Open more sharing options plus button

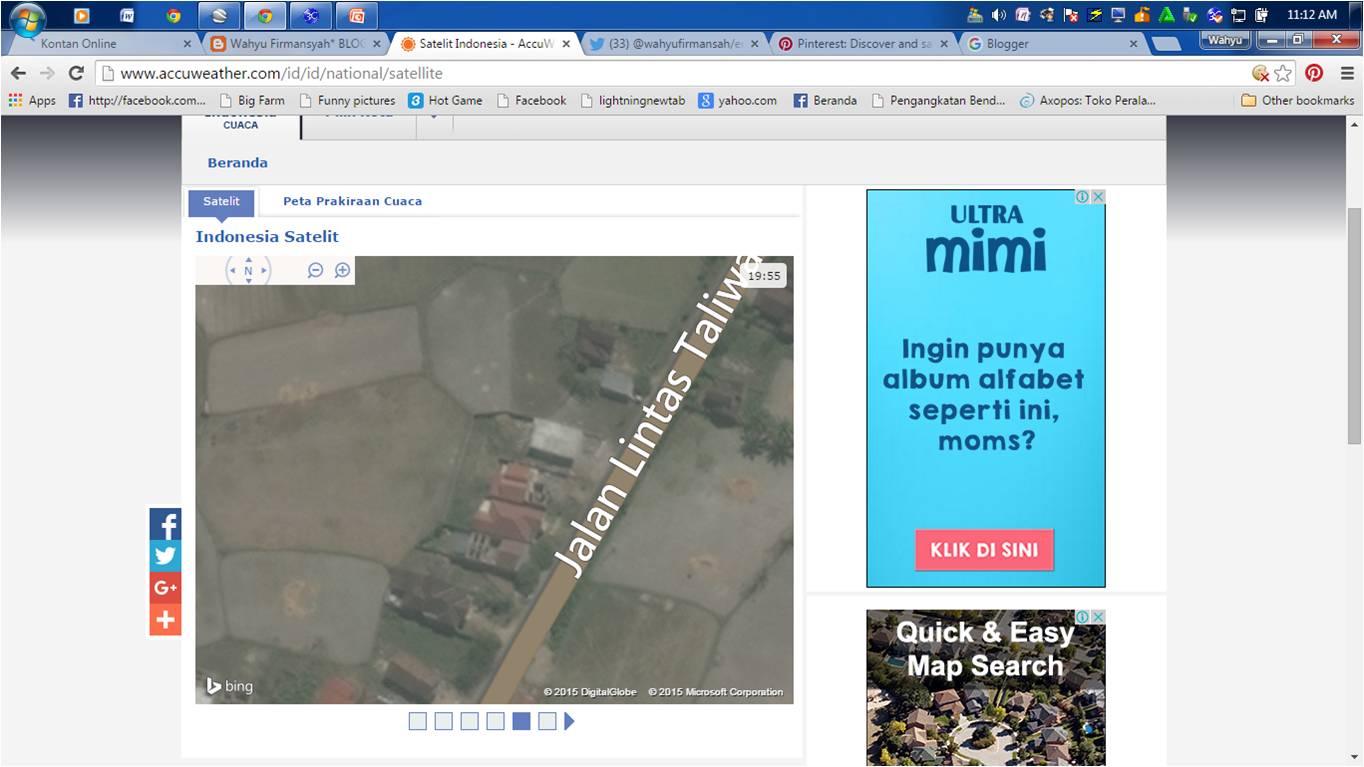pyautogui.click(x=166, y=620)
